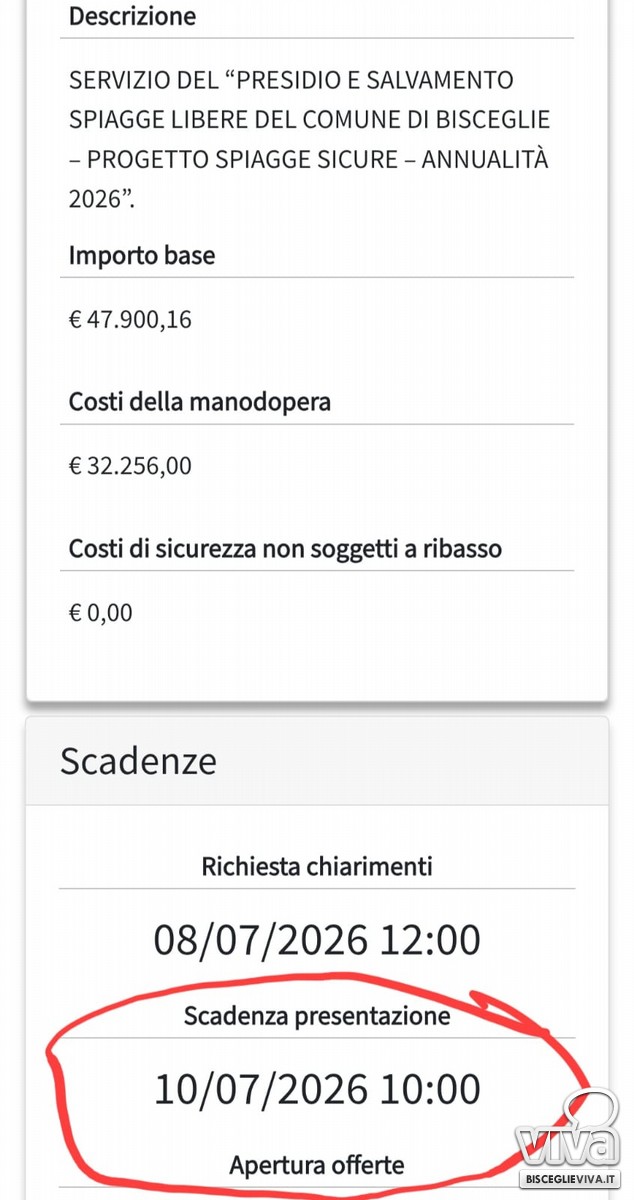Select the Descrizione heading
This screenshot has width=634, height=1200.
tap(132, 17)
